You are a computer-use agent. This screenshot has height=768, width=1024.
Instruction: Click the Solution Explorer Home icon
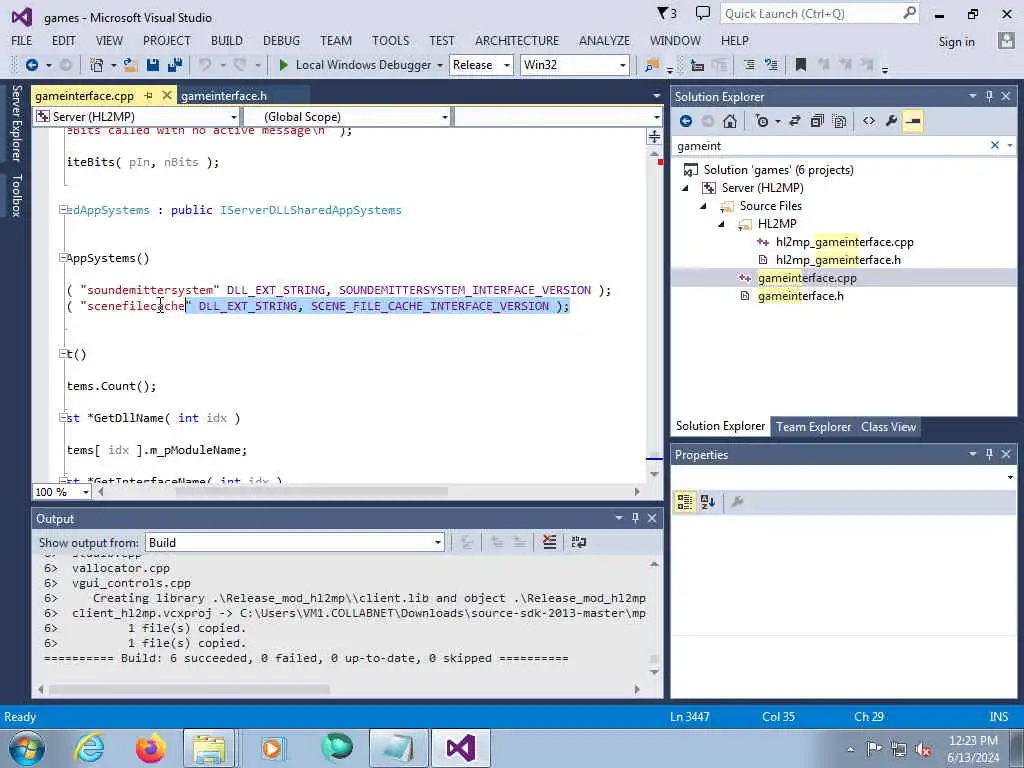(x=730, y=121)
